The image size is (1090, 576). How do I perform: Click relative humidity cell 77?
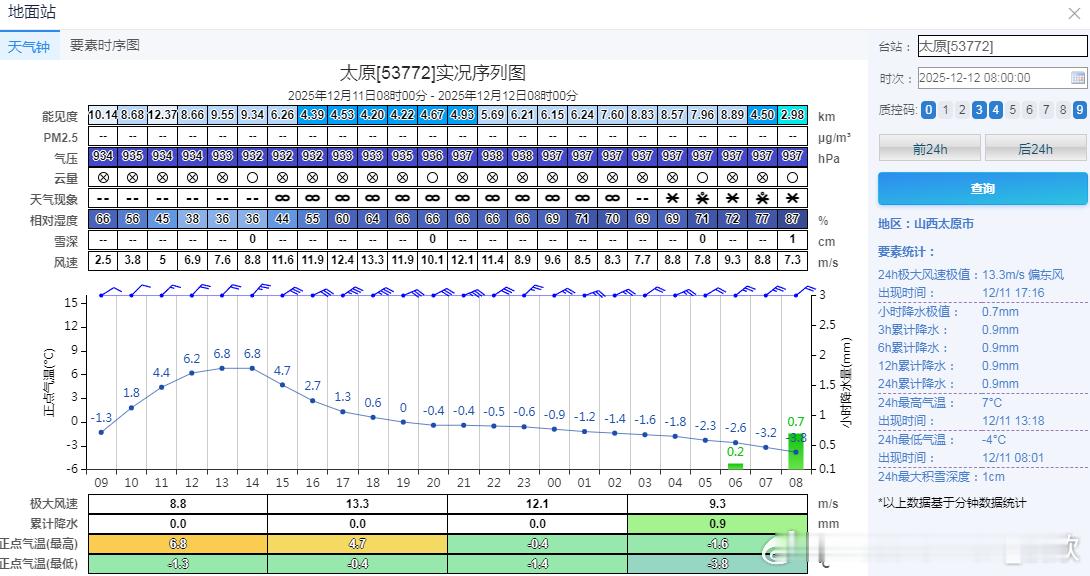click(x=763, y=219)
